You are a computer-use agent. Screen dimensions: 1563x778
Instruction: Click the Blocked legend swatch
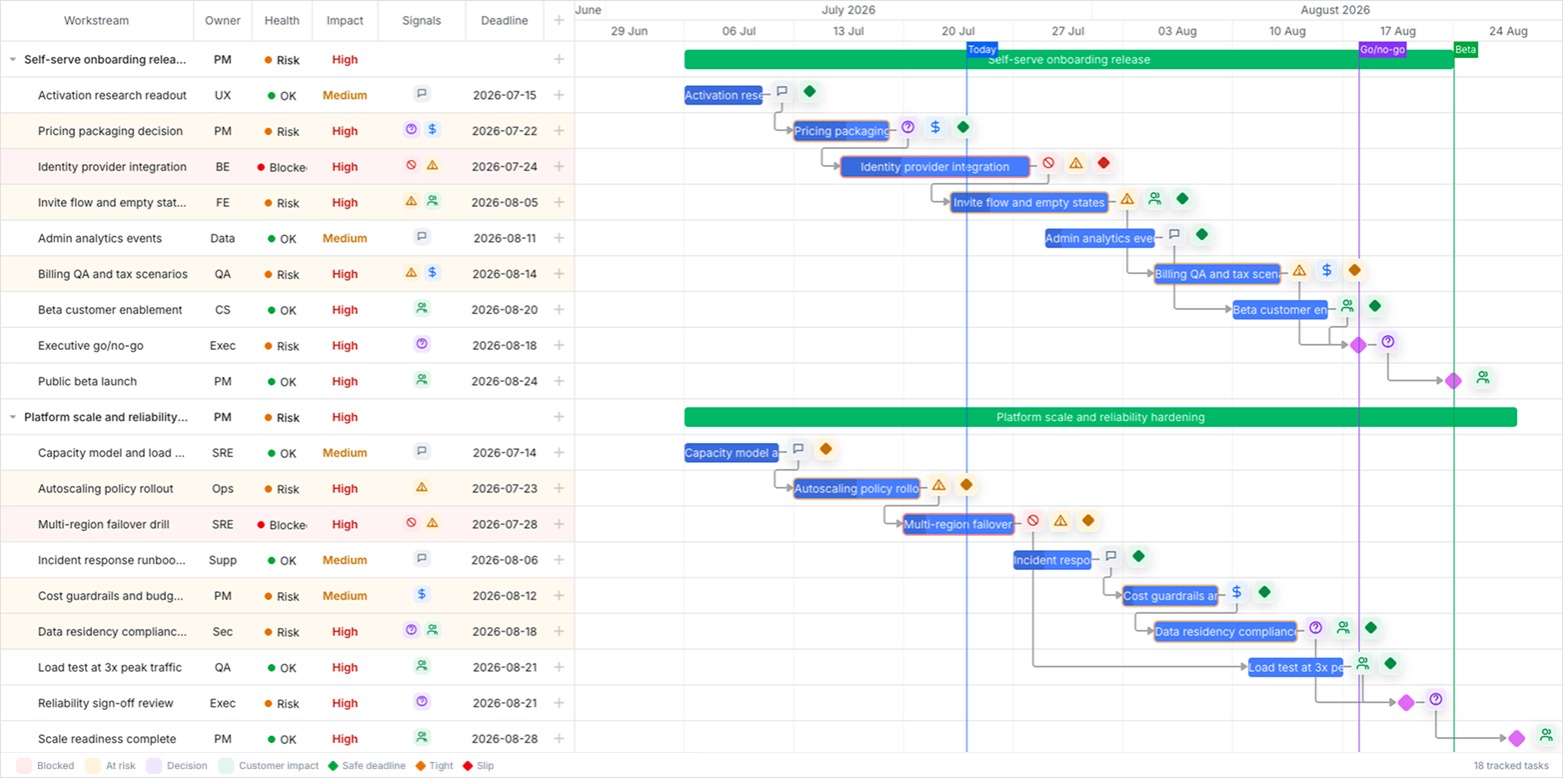[24, 766]
